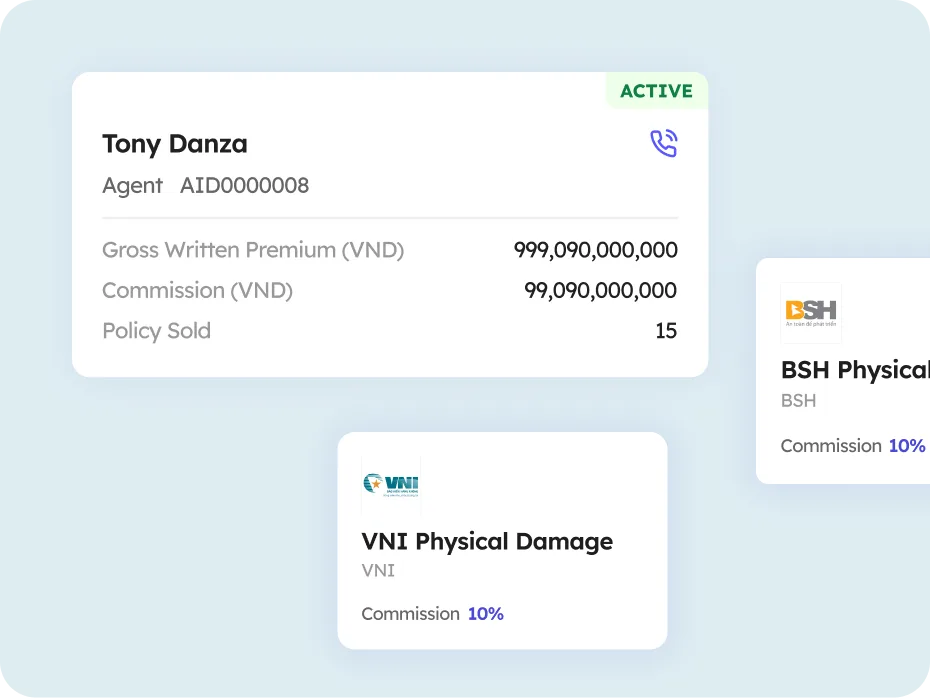
Task: Click the green ACTIVE status badge
Action: 656,91
